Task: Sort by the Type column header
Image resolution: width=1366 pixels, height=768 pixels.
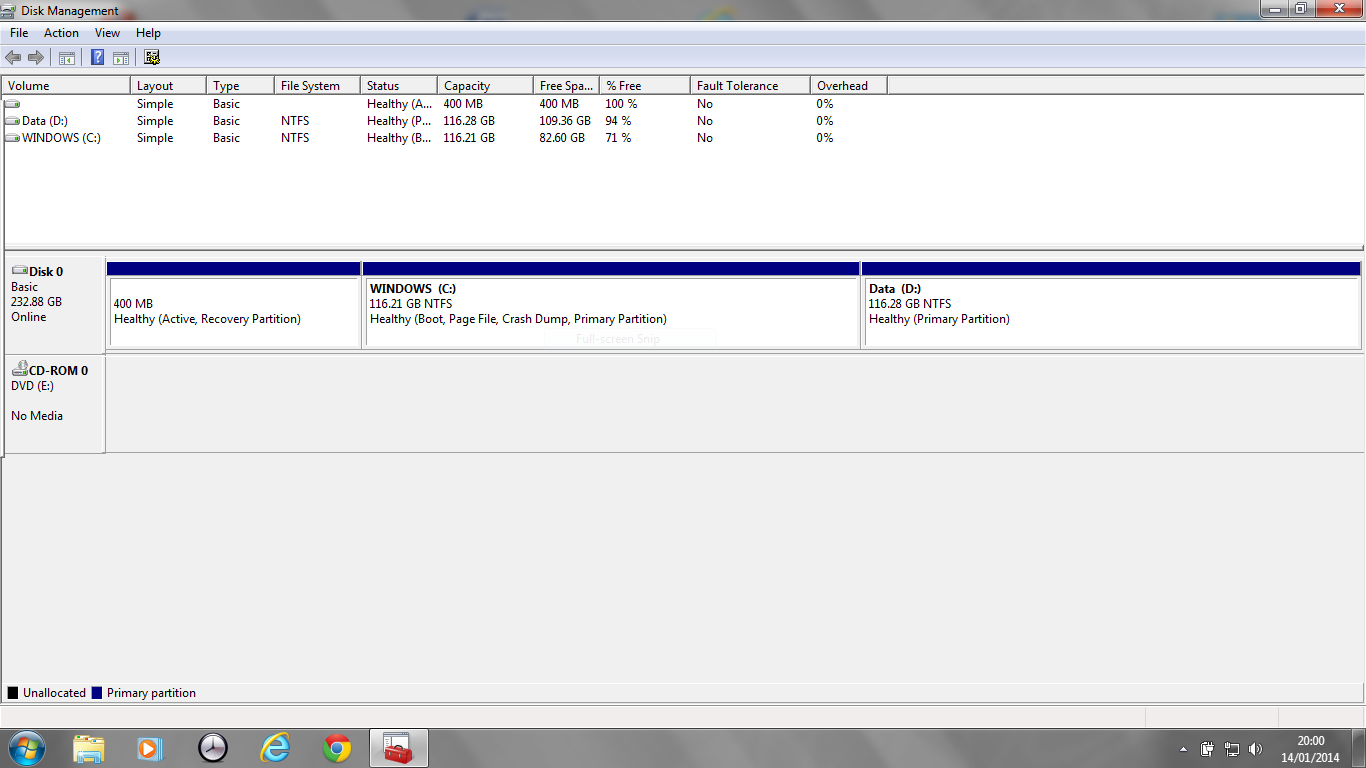Action: [x=240, y=86]
